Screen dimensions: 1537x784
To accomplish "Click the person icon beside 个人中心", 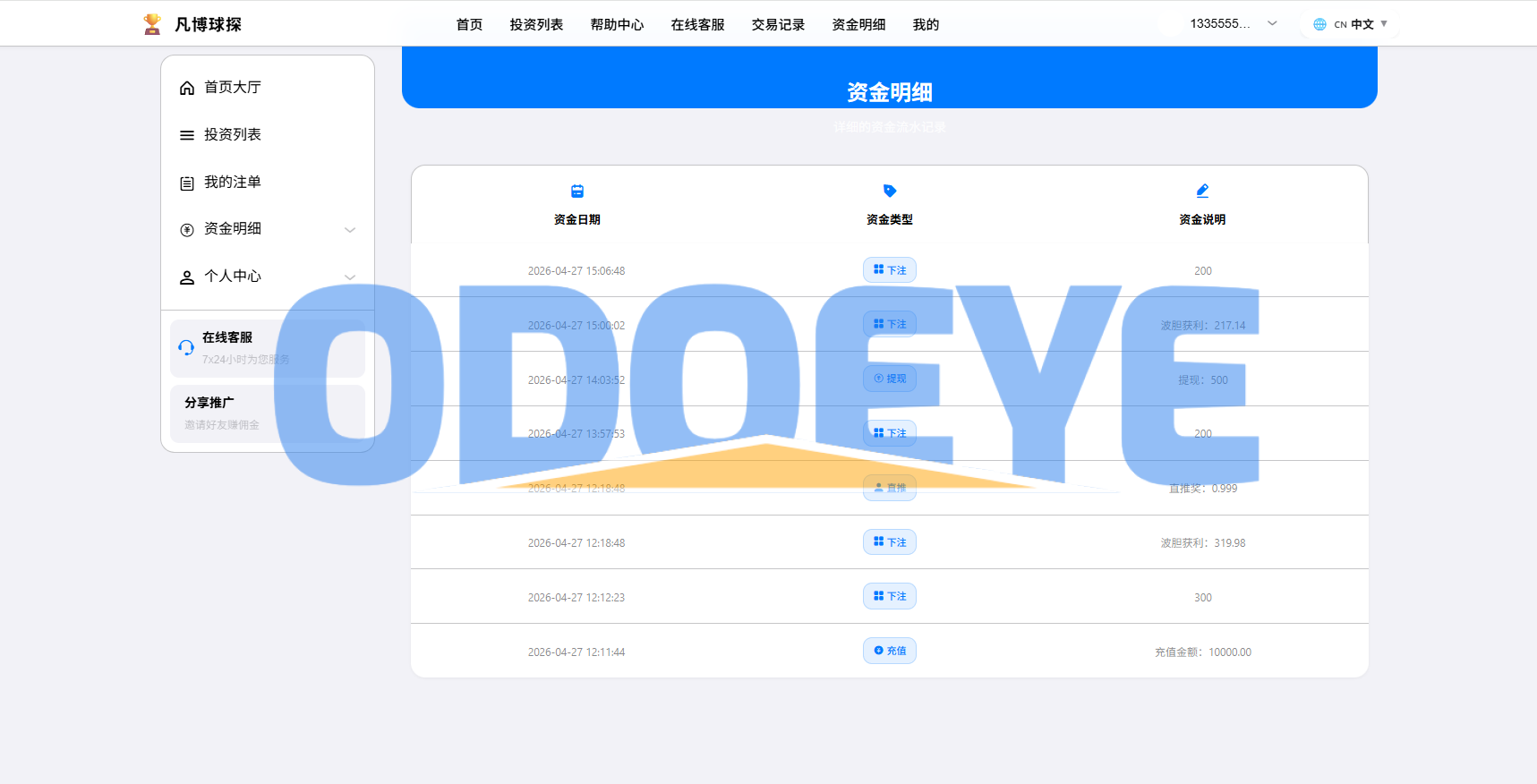I will point(187,277).
